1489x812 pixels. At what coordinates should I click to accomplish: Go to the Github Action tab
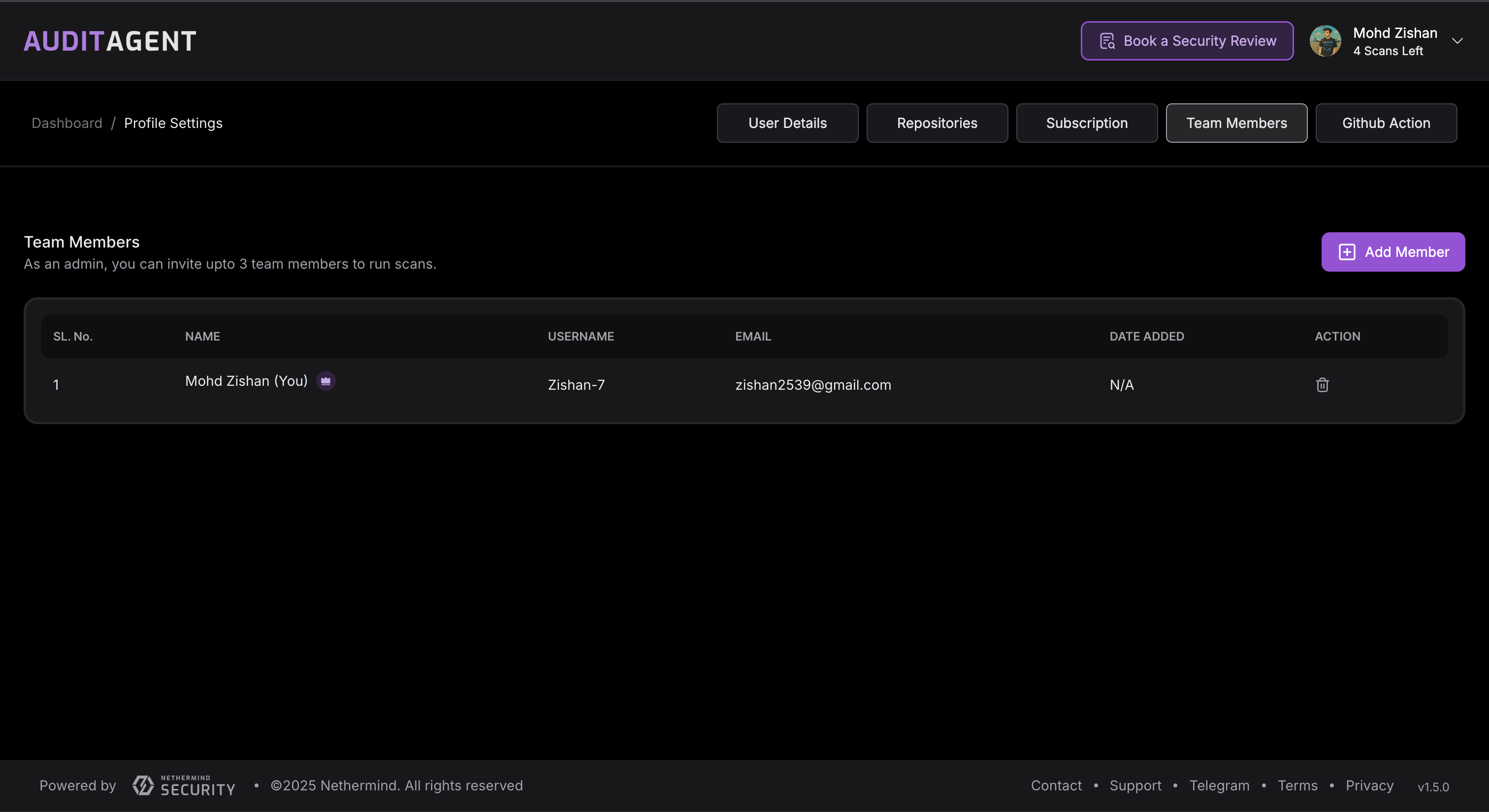1386,123
